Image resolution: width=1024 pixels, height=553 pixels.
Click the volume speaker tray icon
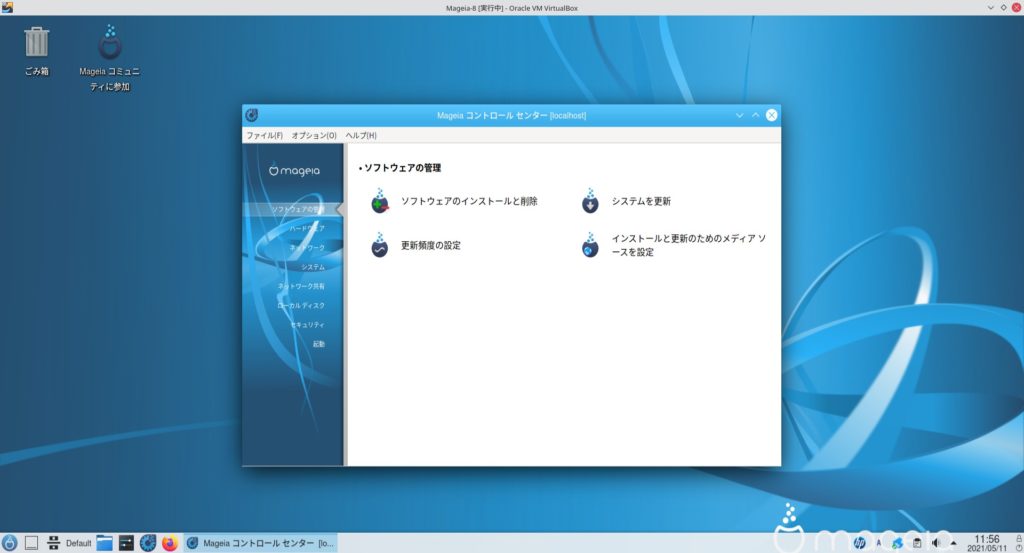point(935,543)
